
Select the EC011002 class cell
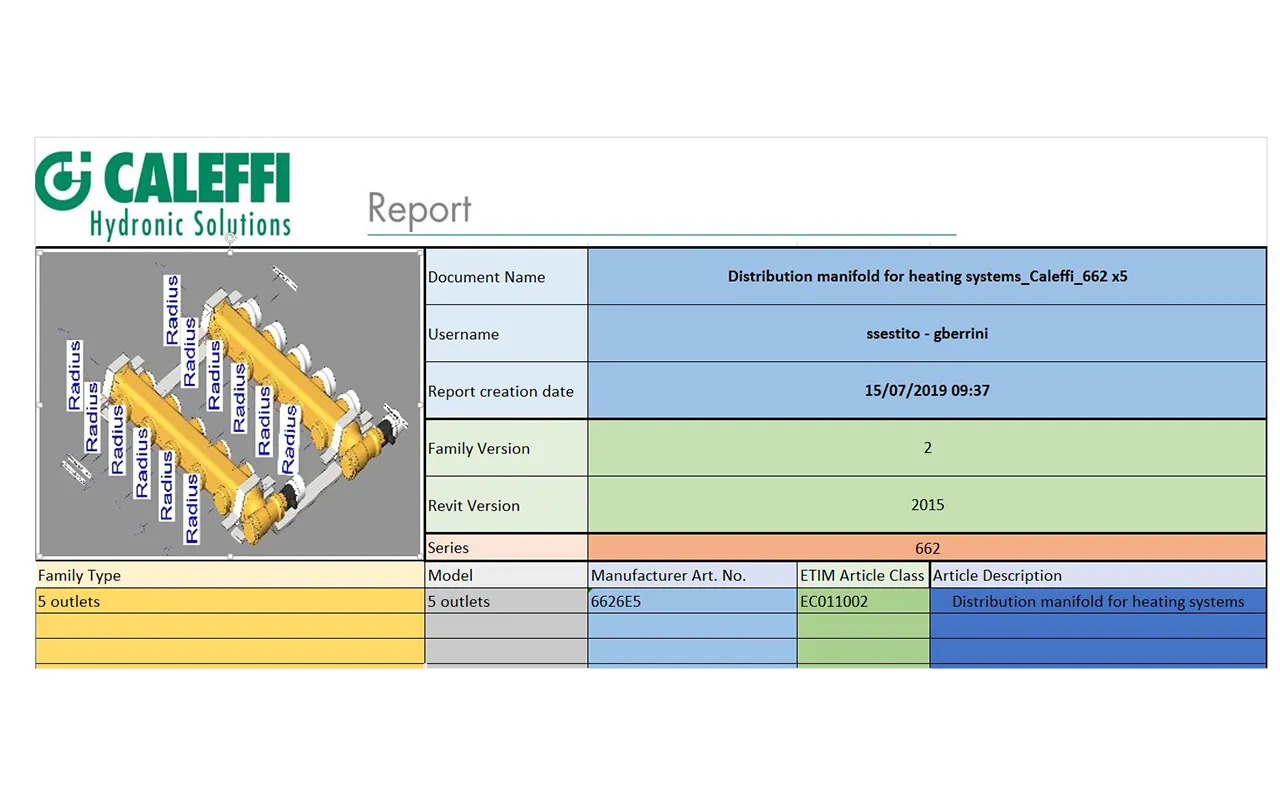click(863, 601)
